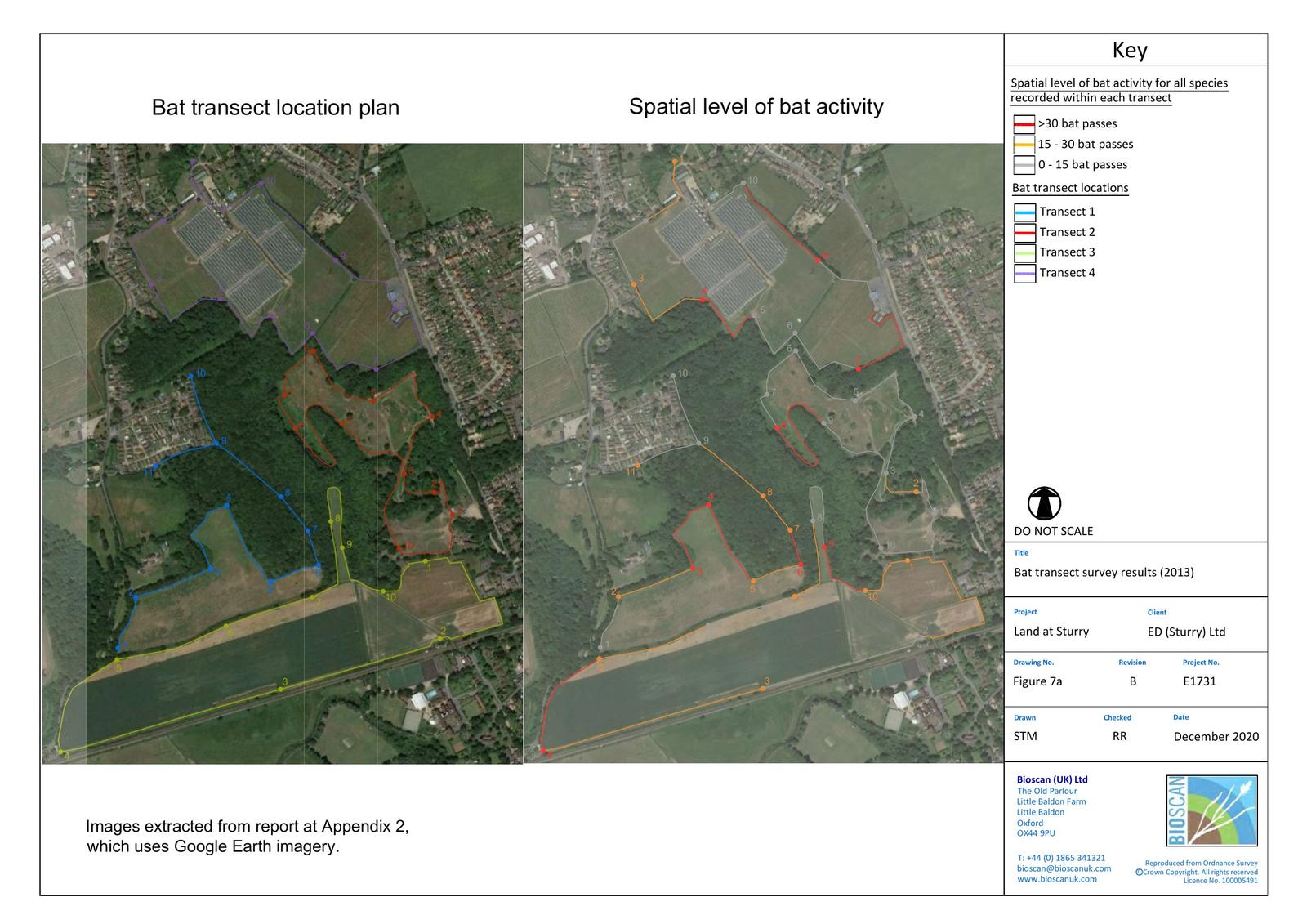This screenshot has width=1307, height=924.
Task: Click the Transect 4 purple legend swatch
Action: click(1024, 274)
